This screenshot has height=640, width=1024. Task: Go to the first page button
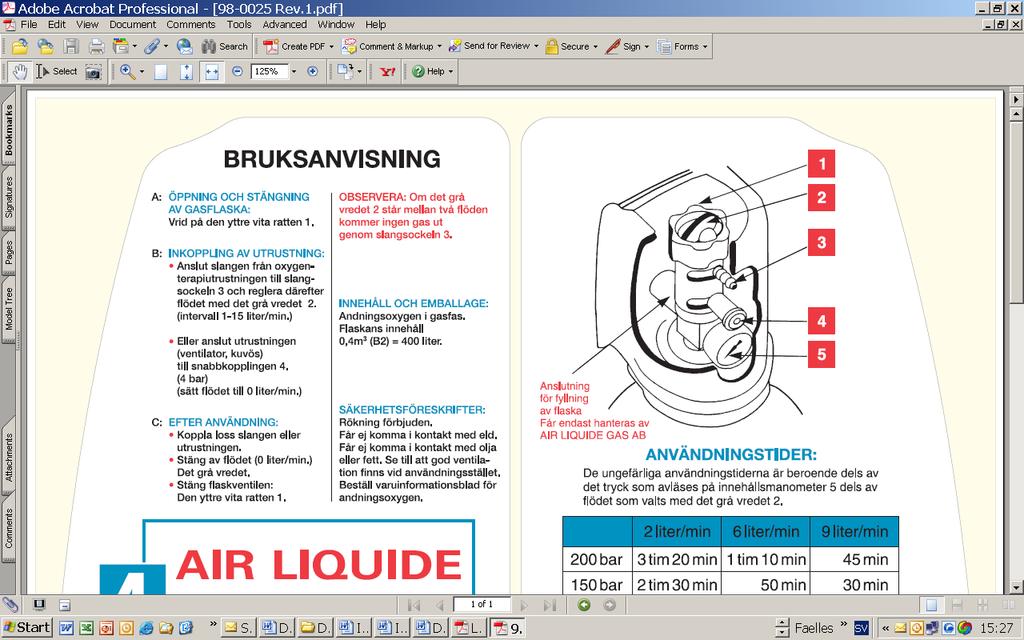(x=414, y=605)
